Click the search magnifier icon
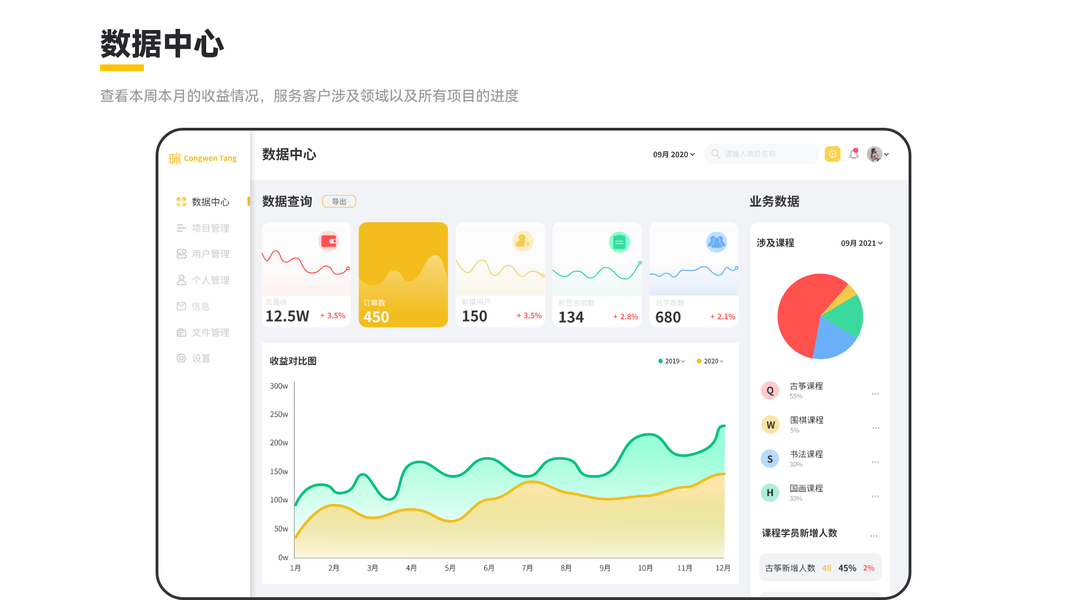 [715, 154]
